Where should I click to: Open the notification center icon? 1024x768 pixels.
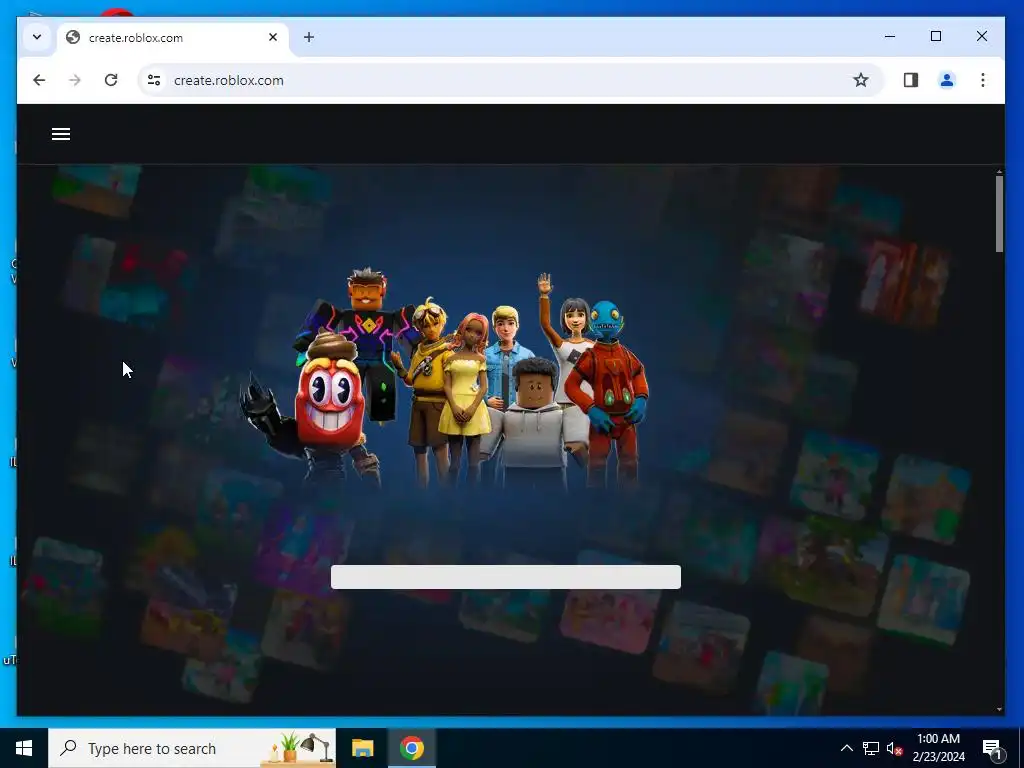993,748
